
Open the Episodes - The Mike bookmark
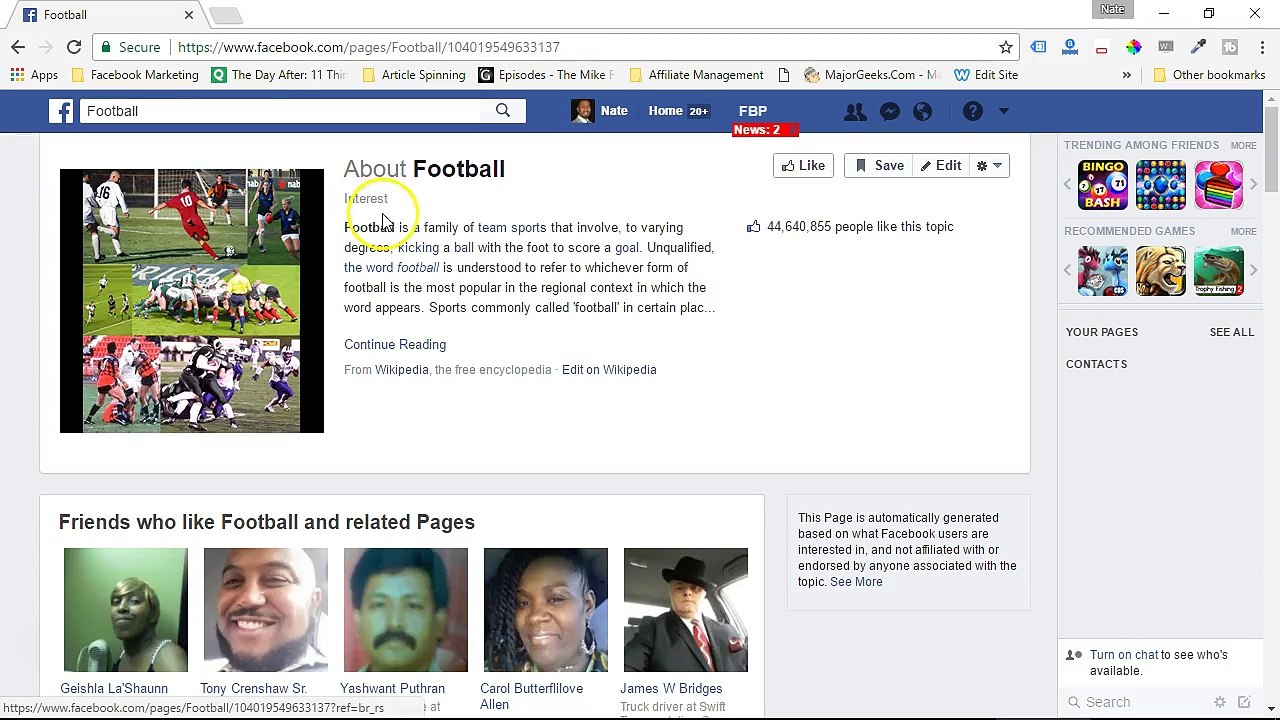(546, 75)
